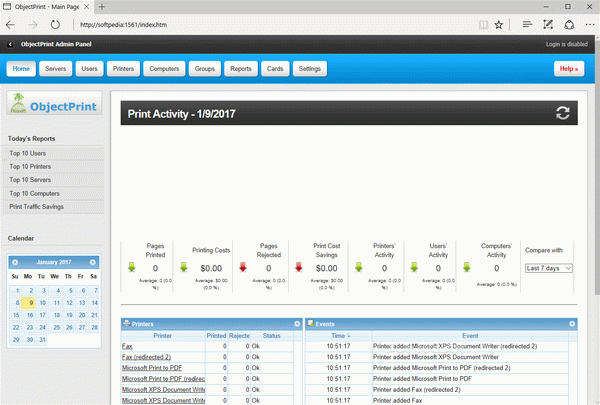The image size is (600, 405).
Task: Select January 9 in calendar
Action: click(28, 303)
